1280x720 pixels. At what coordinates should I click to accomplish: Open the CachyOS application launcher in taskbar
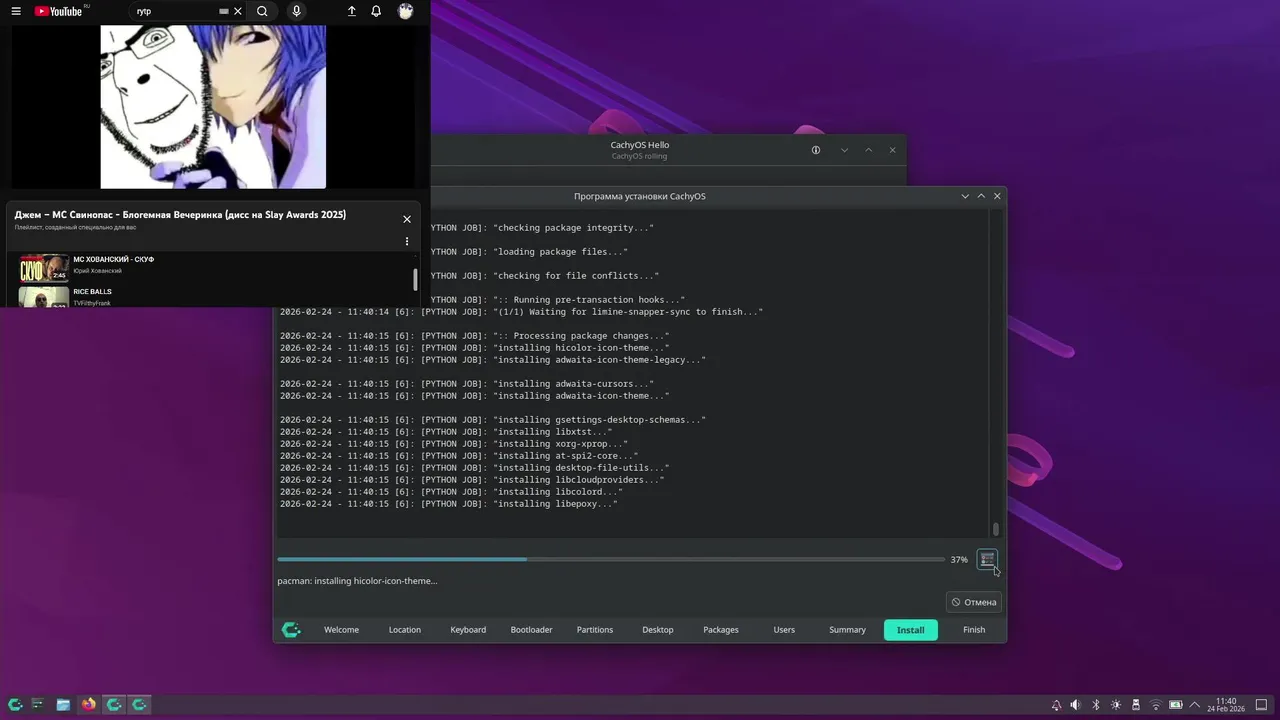pos(15,705)
